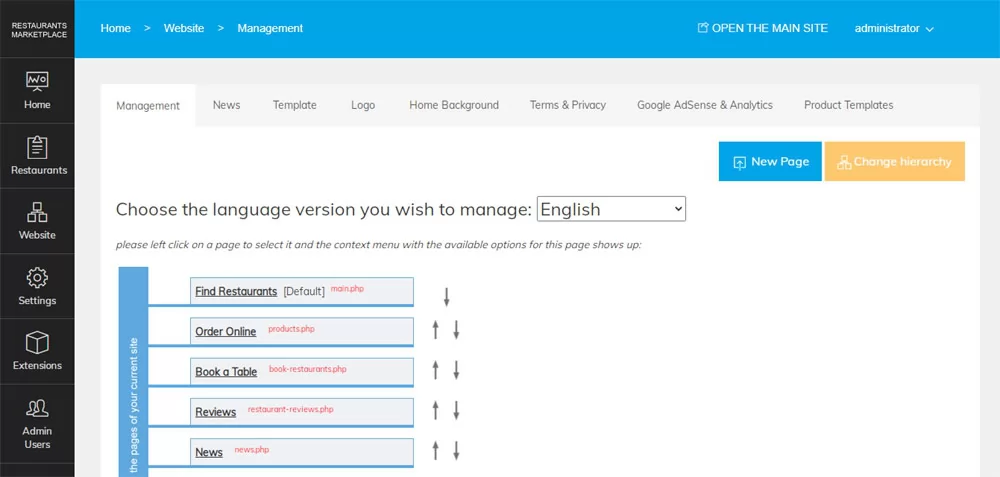
Task: Move Order Online page down
Action: point(456,330)
